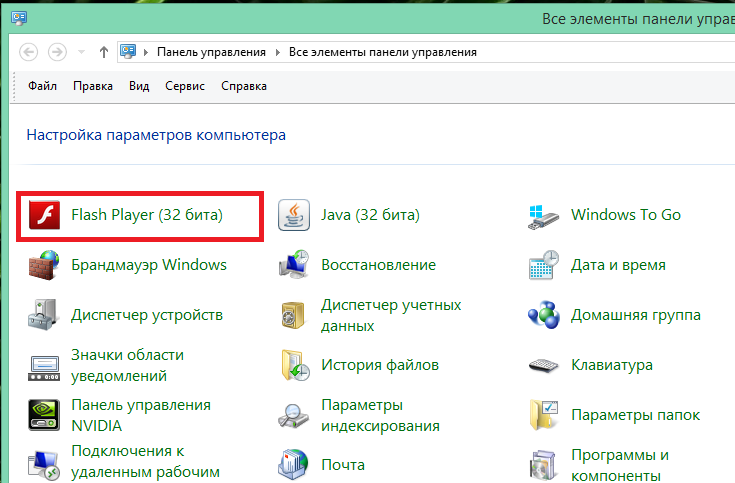Image resolution: width=735 pixels, height=483 pixels.
Task: Open Java (32 бита) link
Action: point(370,215)
